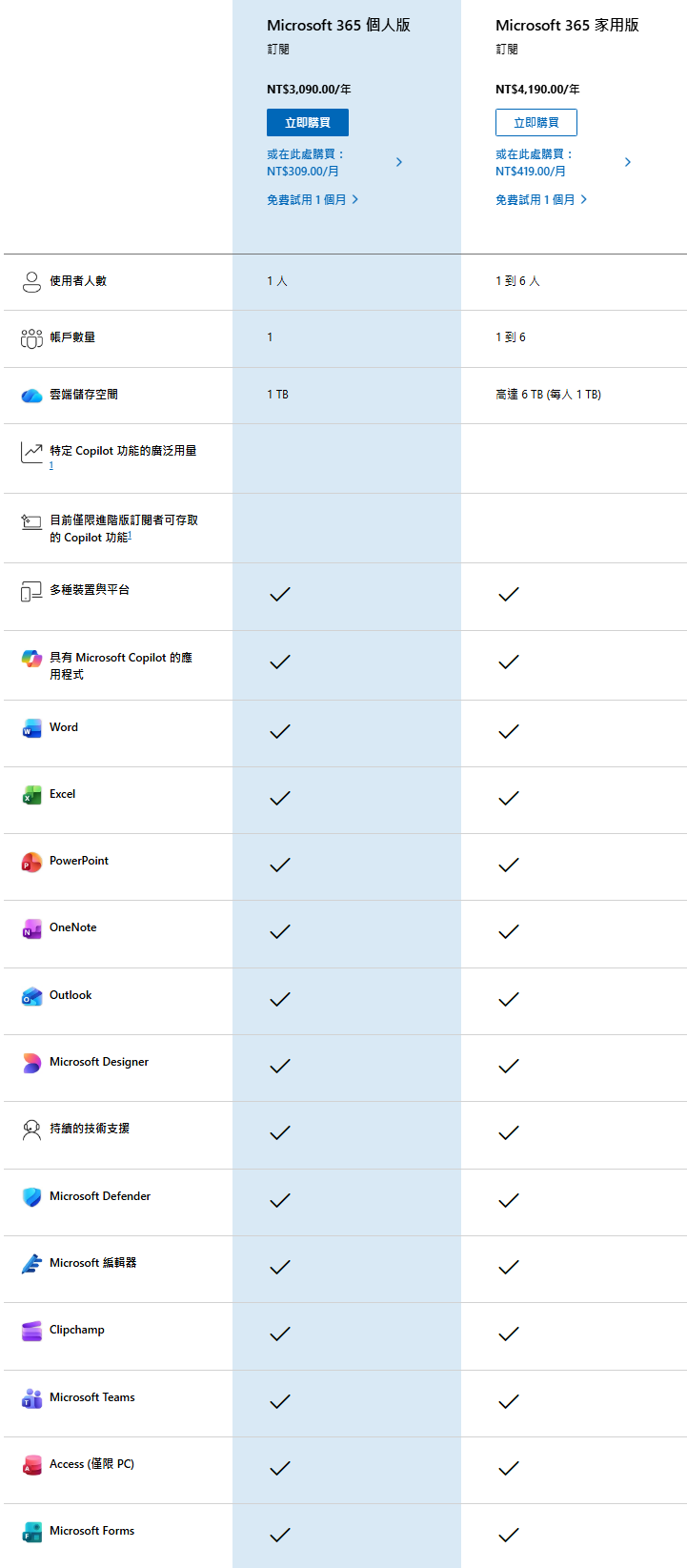Open the NT$419.00/月 monthly purchase option
Screen dimensions: 687x1568
(x=562, y=163)
